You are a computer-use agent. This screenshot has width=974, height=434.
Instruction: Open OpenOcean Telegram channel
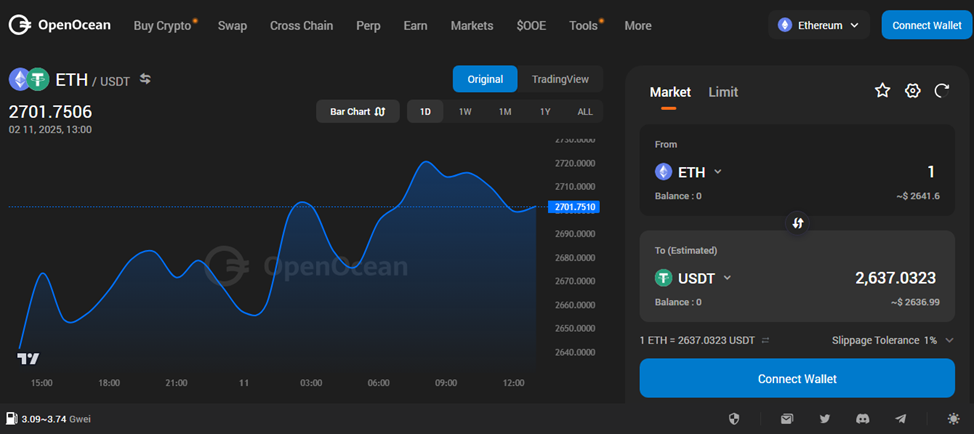(x=901, y=419)
